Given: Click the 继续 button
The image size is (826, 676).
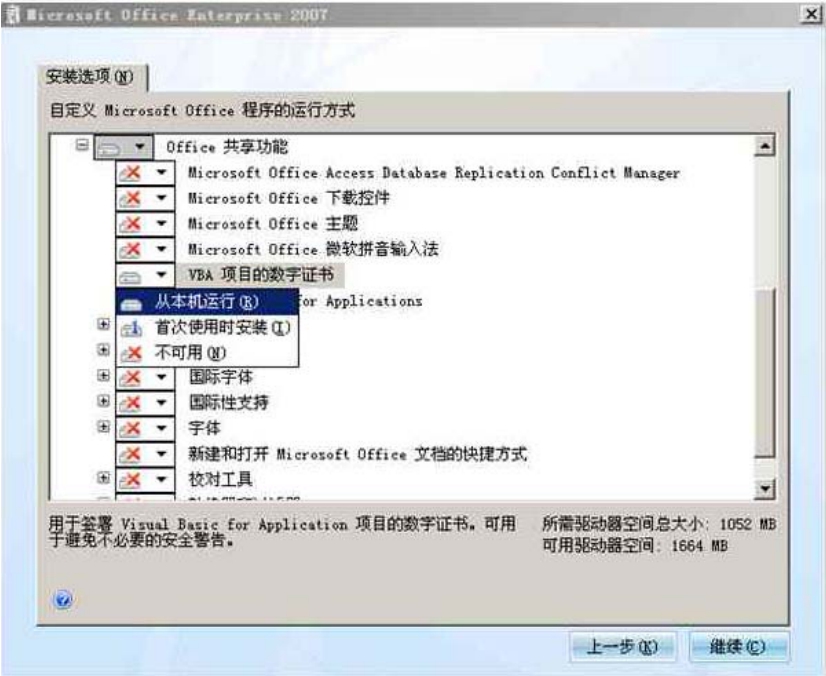Looking at the screenshot, I should tap(739, 646).
